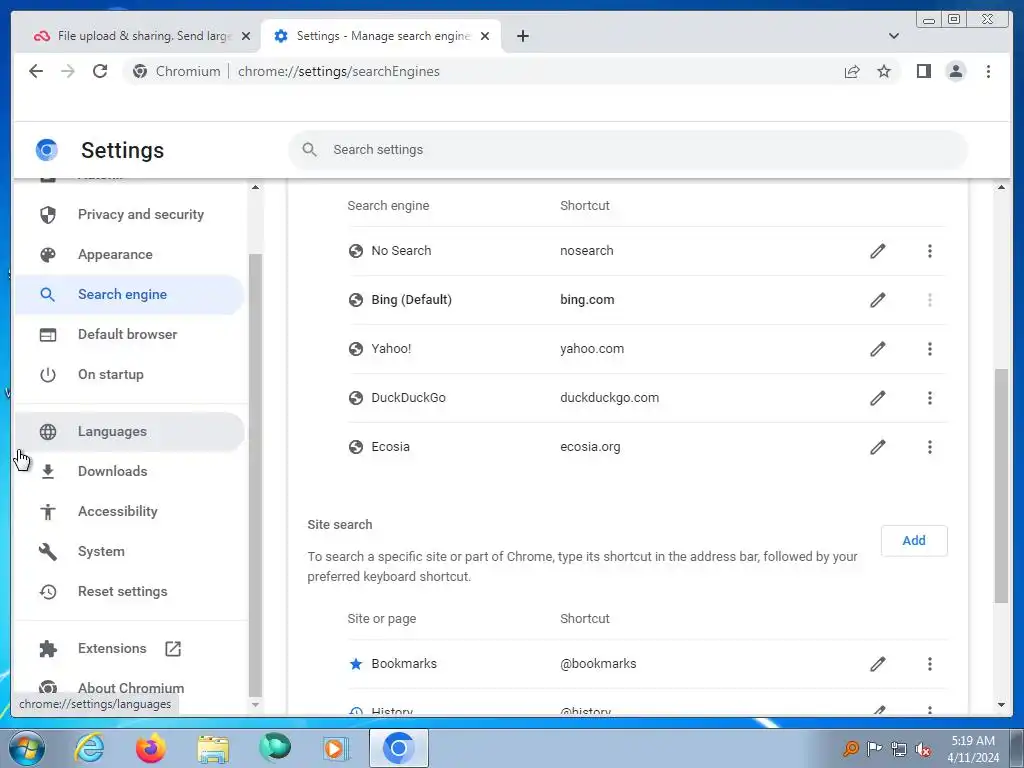The height and width of the screenshot is (768, 1024).
Task: Open System settings
Action: pyautogui.click(x=129, y=551)
